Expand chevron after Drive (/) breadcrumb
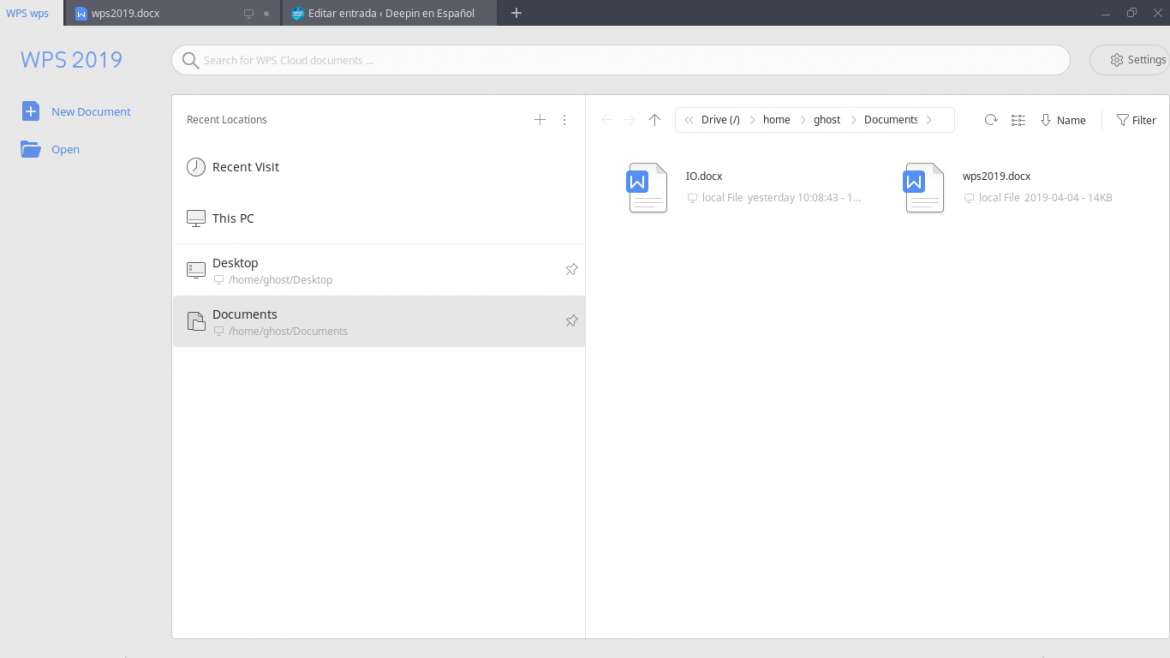 click(752, 119)
